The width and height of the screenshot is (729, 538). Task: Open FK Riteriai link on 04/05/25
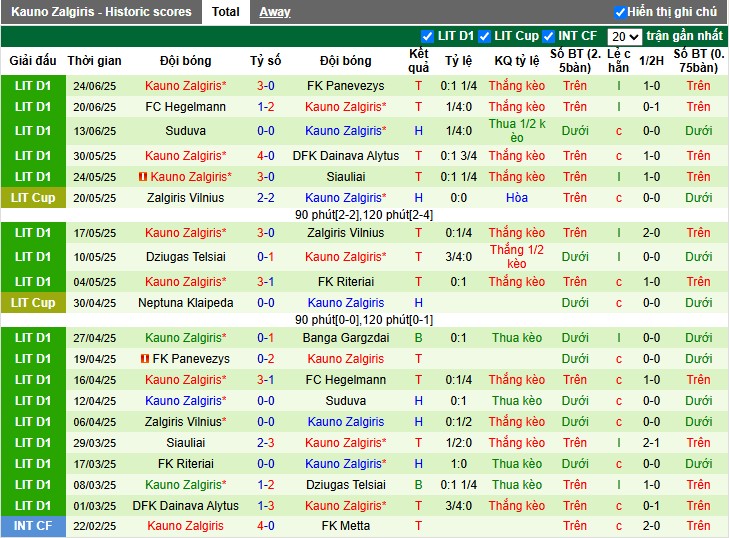(x=345, y=281)
